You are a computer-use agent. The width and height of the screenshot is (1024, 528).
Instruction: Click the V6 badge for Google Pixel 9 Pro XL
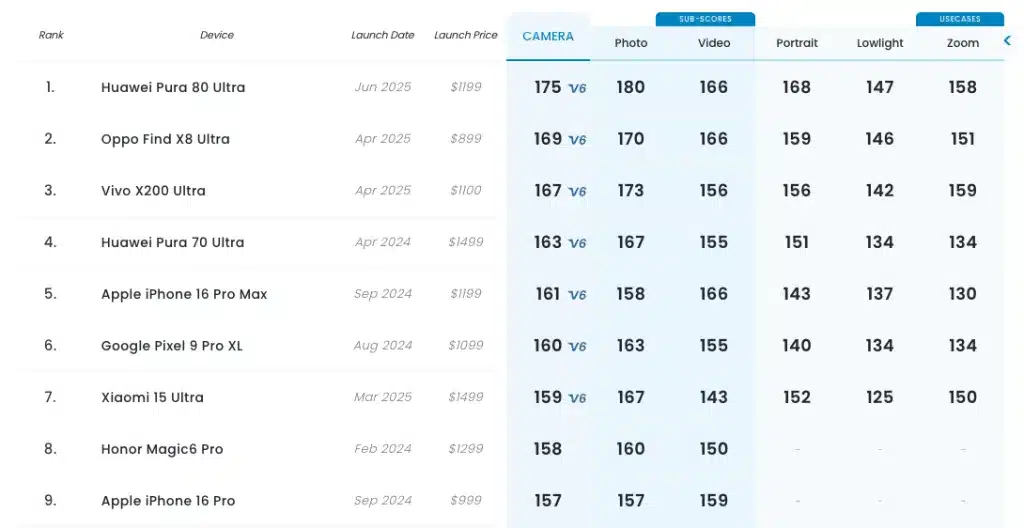(577, 346)
